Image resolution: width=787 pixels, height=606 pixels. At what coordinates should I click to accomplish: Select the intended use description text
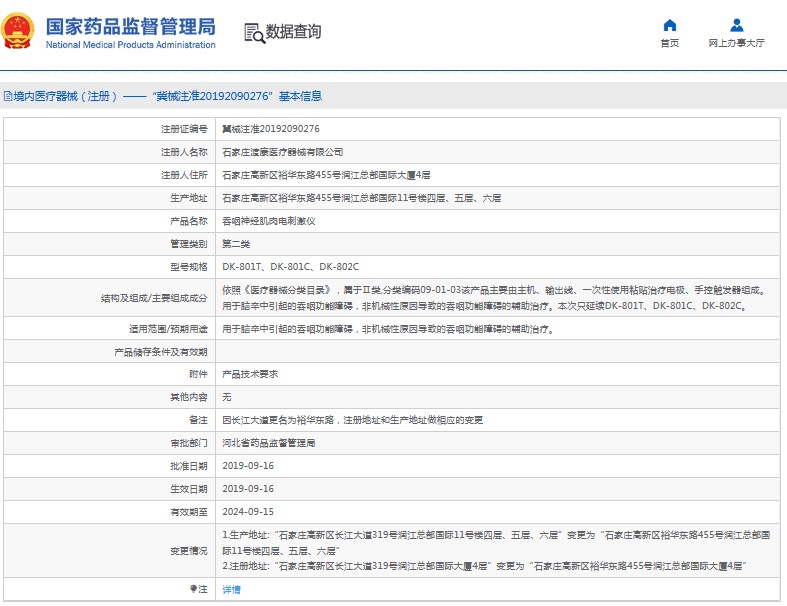click(x=388, y=329)
